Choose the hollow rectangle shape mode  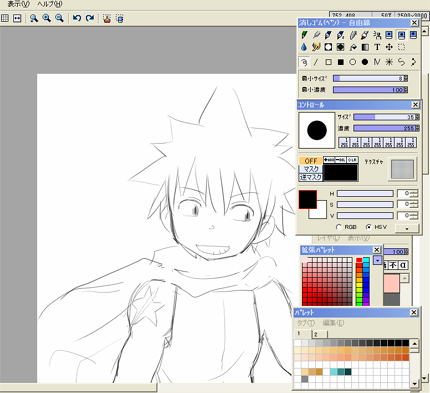[x=328, y=62]
